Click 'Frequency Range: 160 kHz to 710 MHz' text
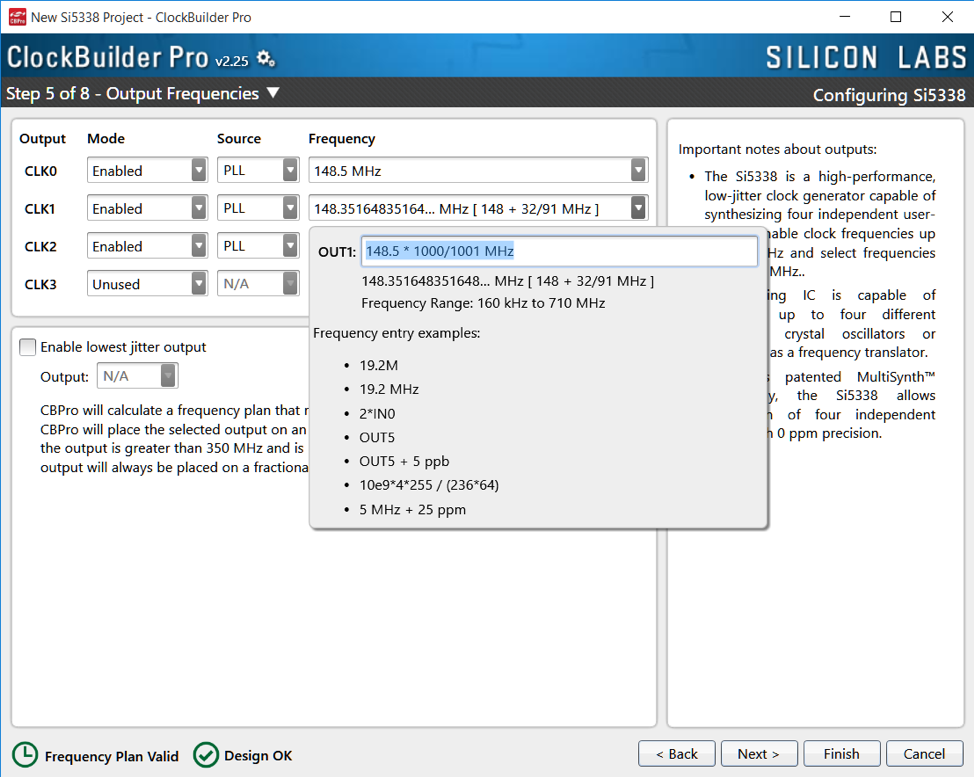974x777 pixels. [x=483, y=303]
